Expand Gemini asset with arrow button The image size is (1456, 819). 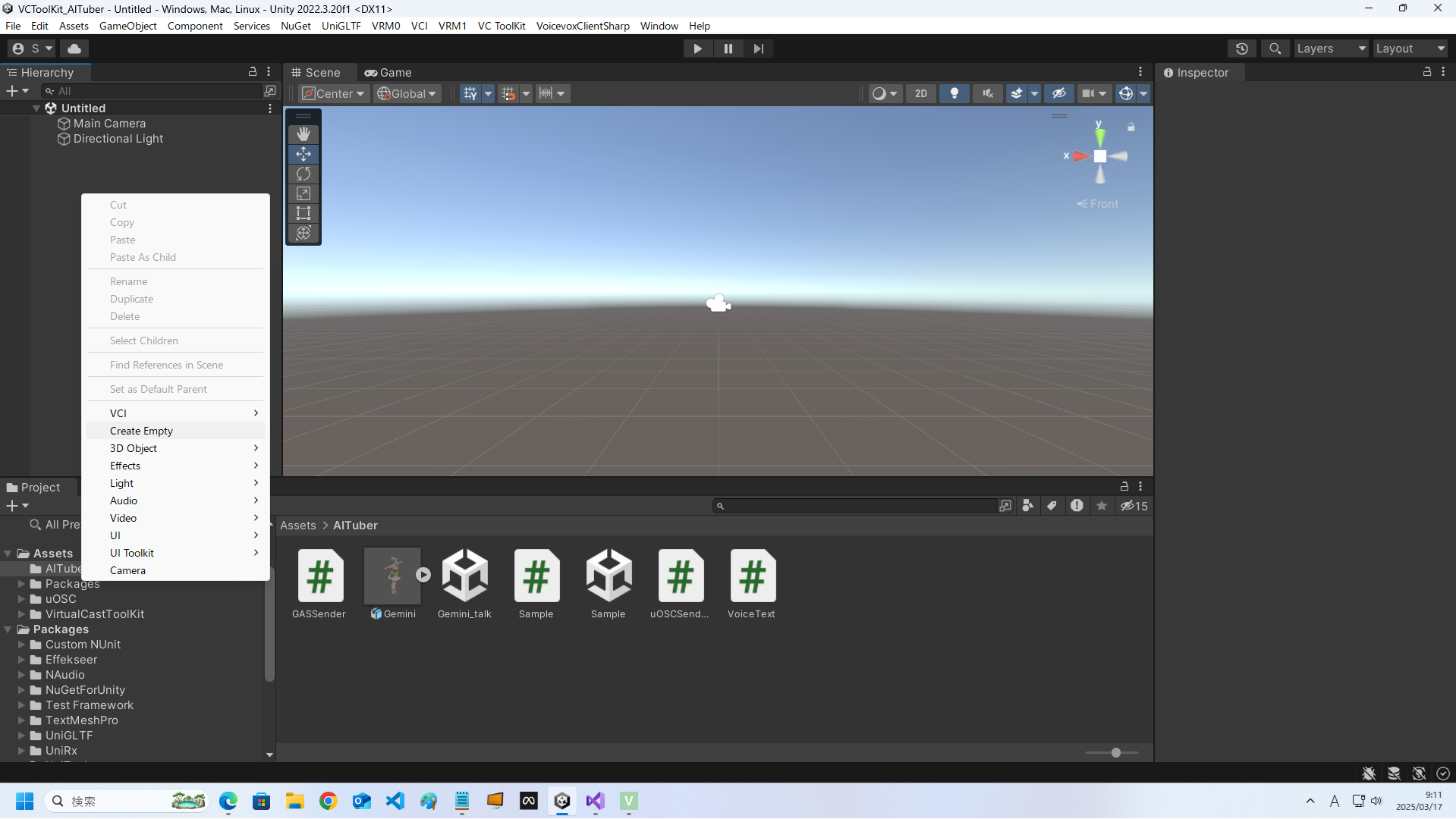point(423,575)
